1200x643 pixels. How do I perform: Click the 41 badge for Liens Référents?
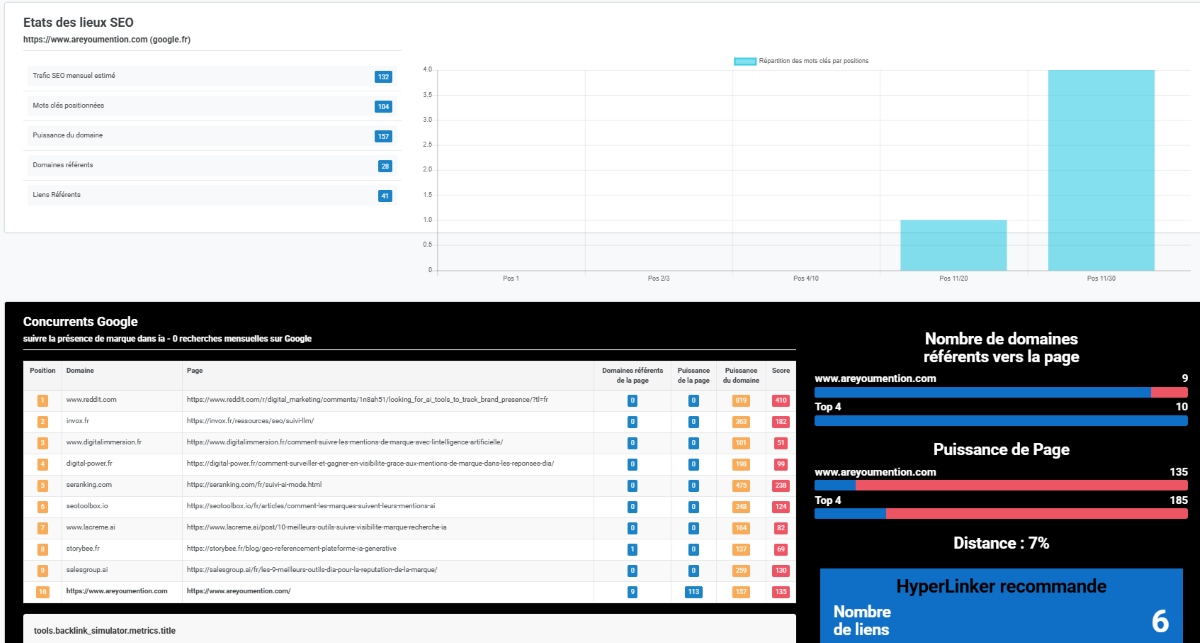click(385, 195)
